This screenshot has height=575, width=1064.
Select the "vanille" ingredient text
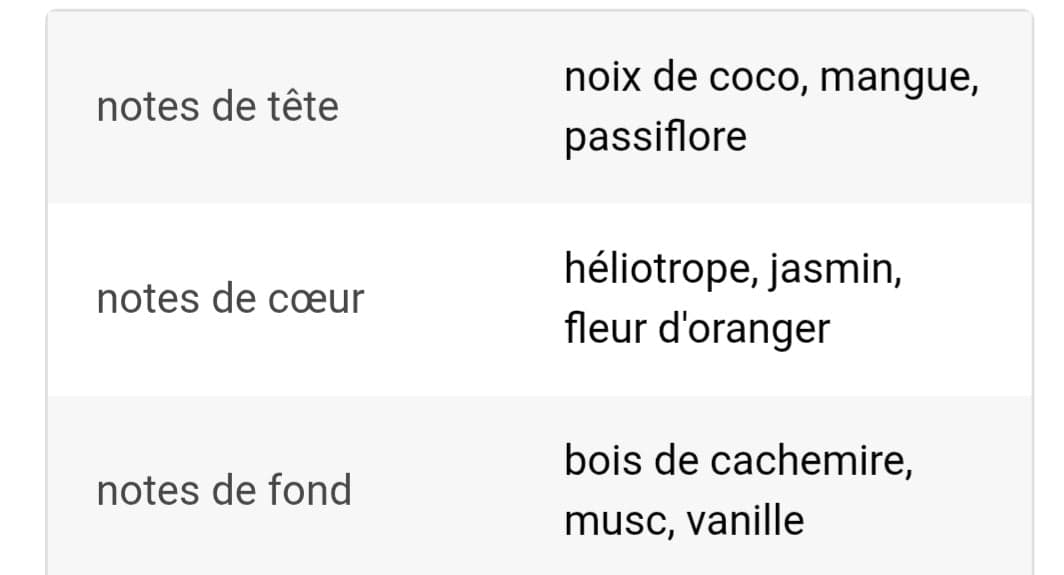tap(745, 520)
